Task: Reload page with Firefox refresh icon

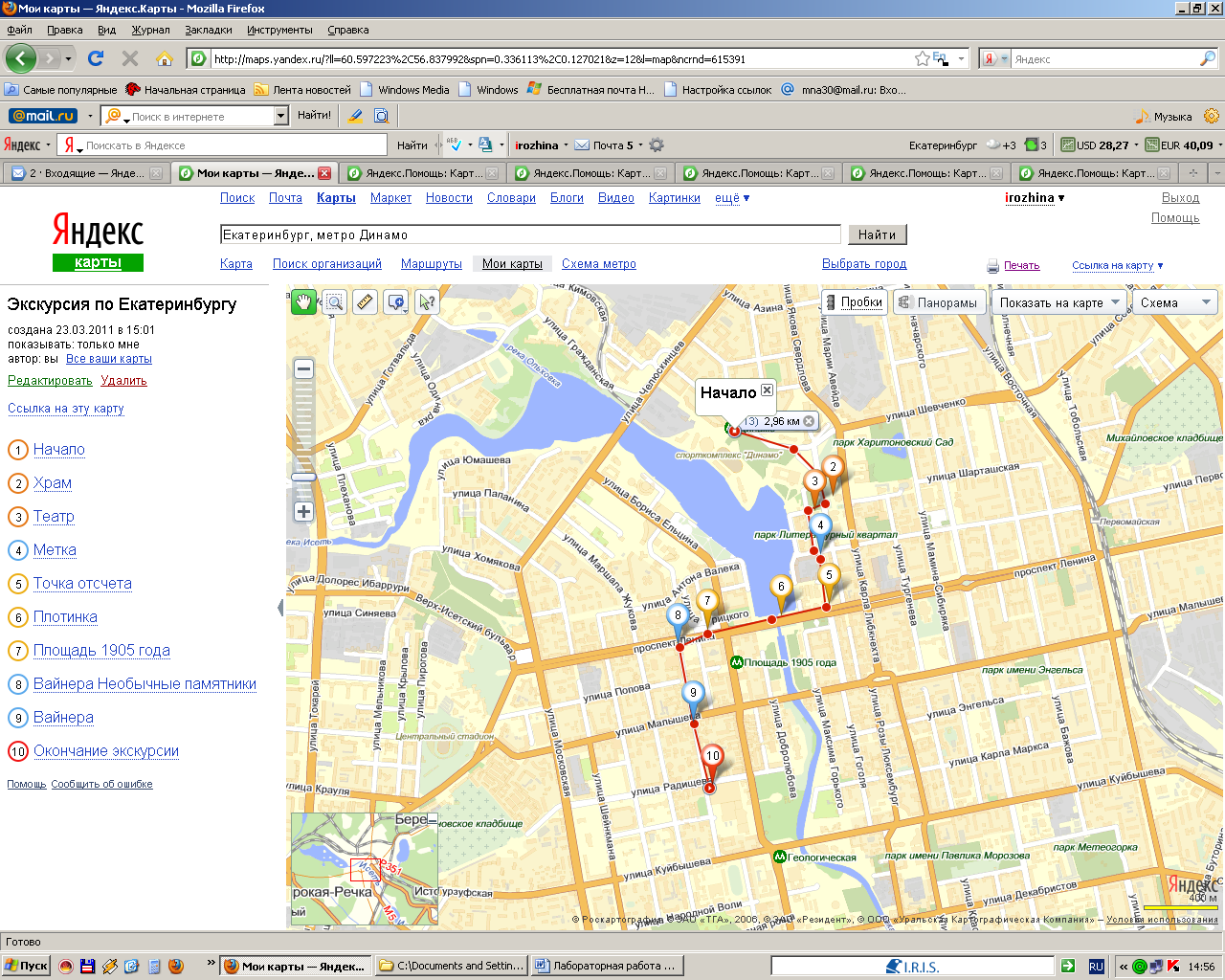Action: (96, 58)
